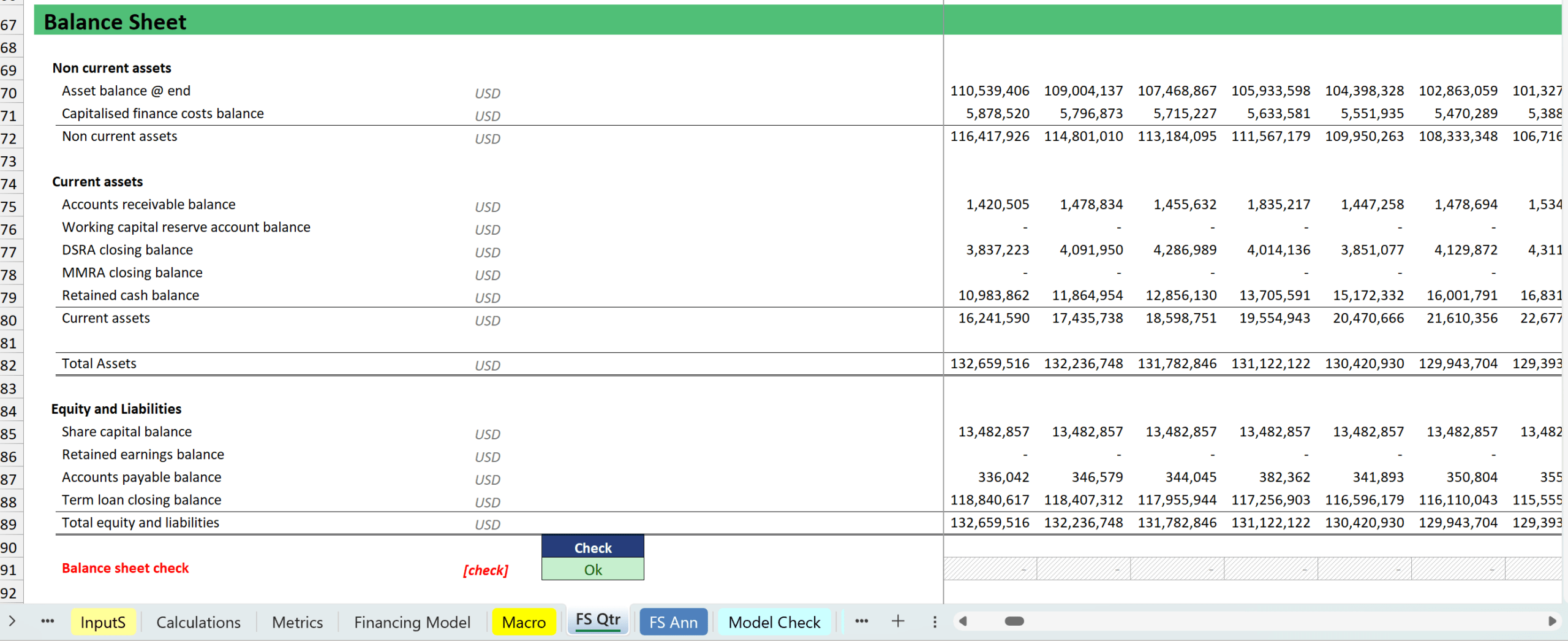Go to the Financing Model sheet
Viewport: 1568px width, 641px height.
[x=412, y=622]
